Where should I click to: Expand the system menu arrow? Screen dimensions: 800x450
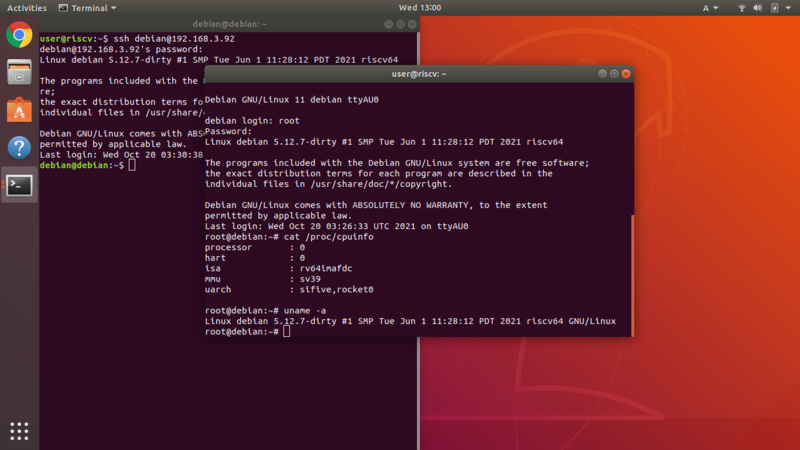[x=788, y=8]
